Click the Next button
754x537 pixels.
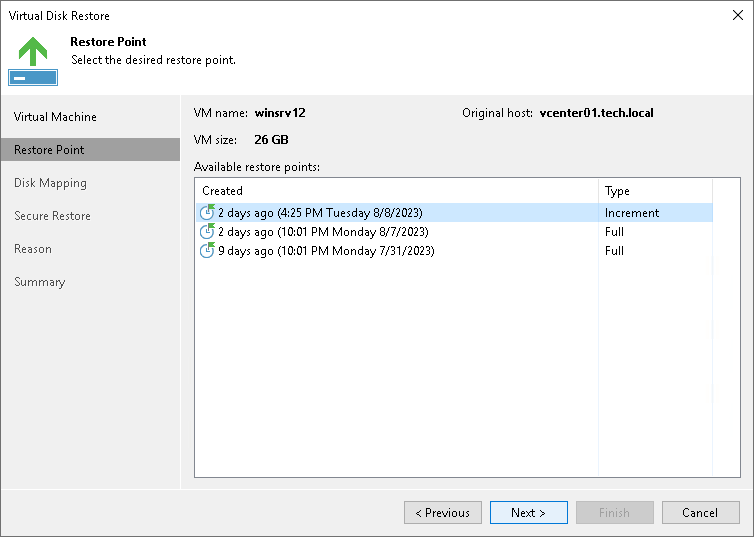tap(528, 512)
